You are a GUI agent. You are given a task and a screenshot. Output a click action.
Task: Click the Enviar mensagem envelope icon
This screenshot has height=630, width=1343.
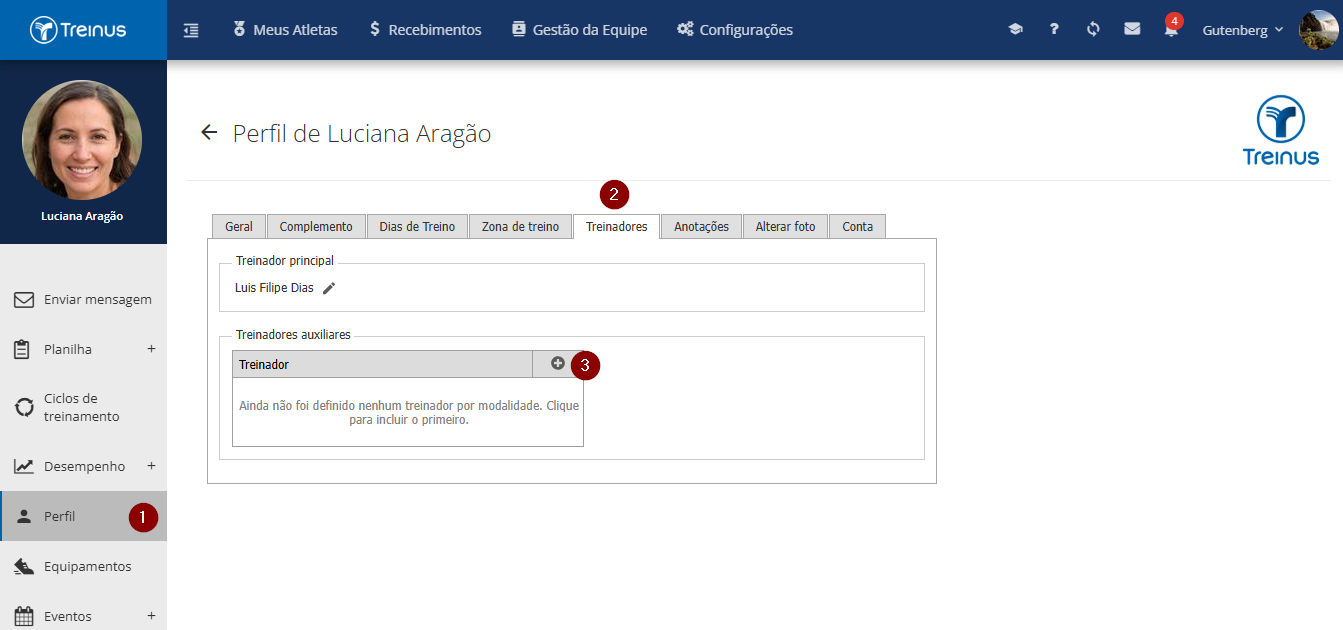click(24, 299)
